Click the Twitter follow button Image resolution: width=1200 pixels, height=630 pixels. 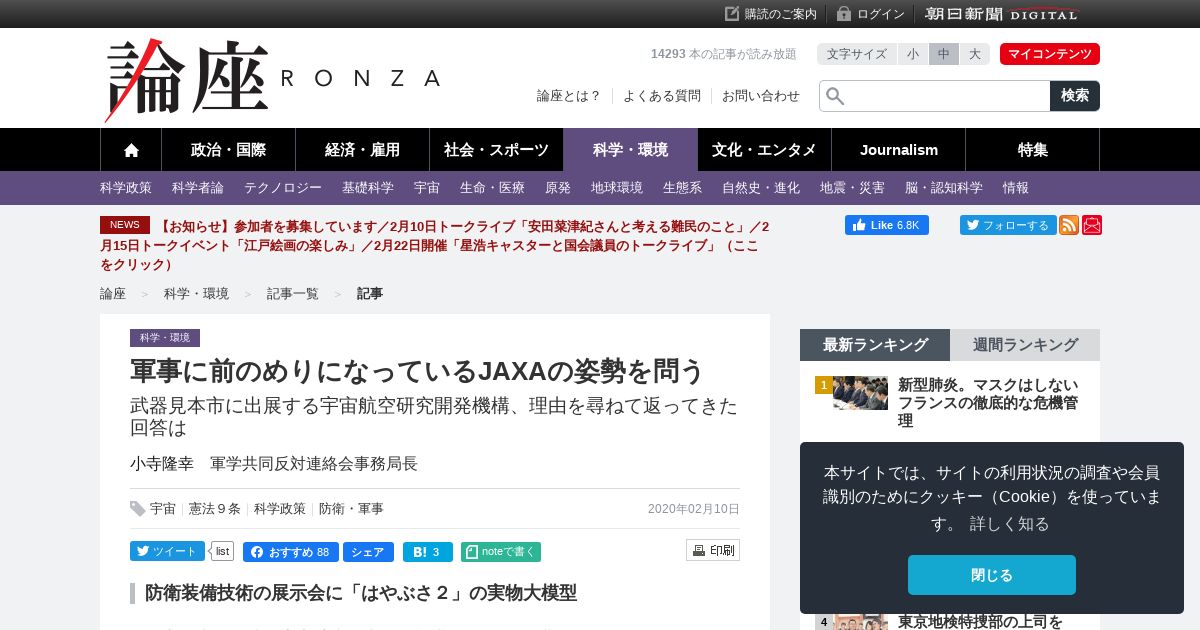coord(1008,225)
